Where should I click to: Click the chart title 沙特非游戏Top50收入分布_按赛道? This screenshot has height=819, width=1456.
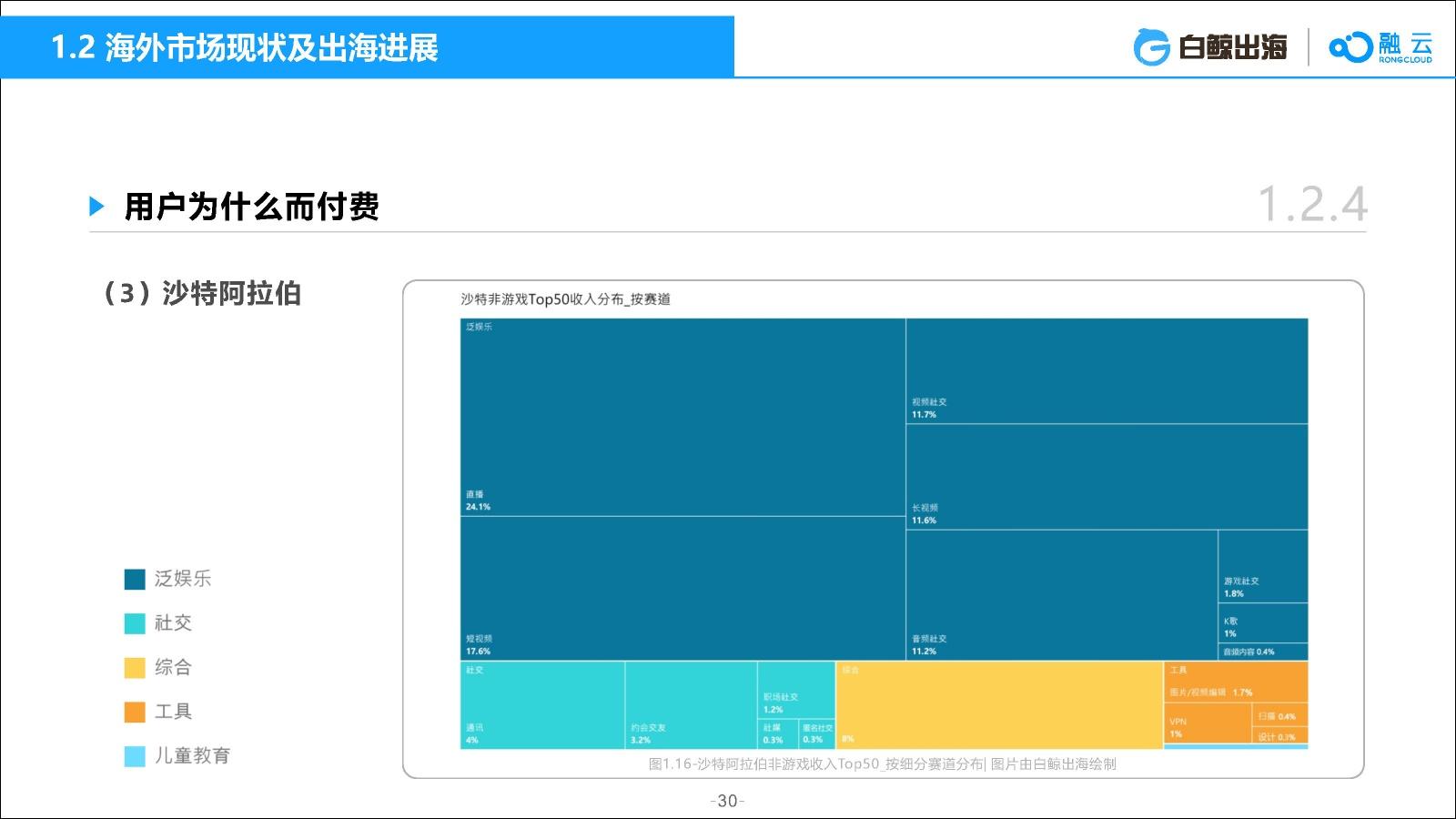pos(565,299)
